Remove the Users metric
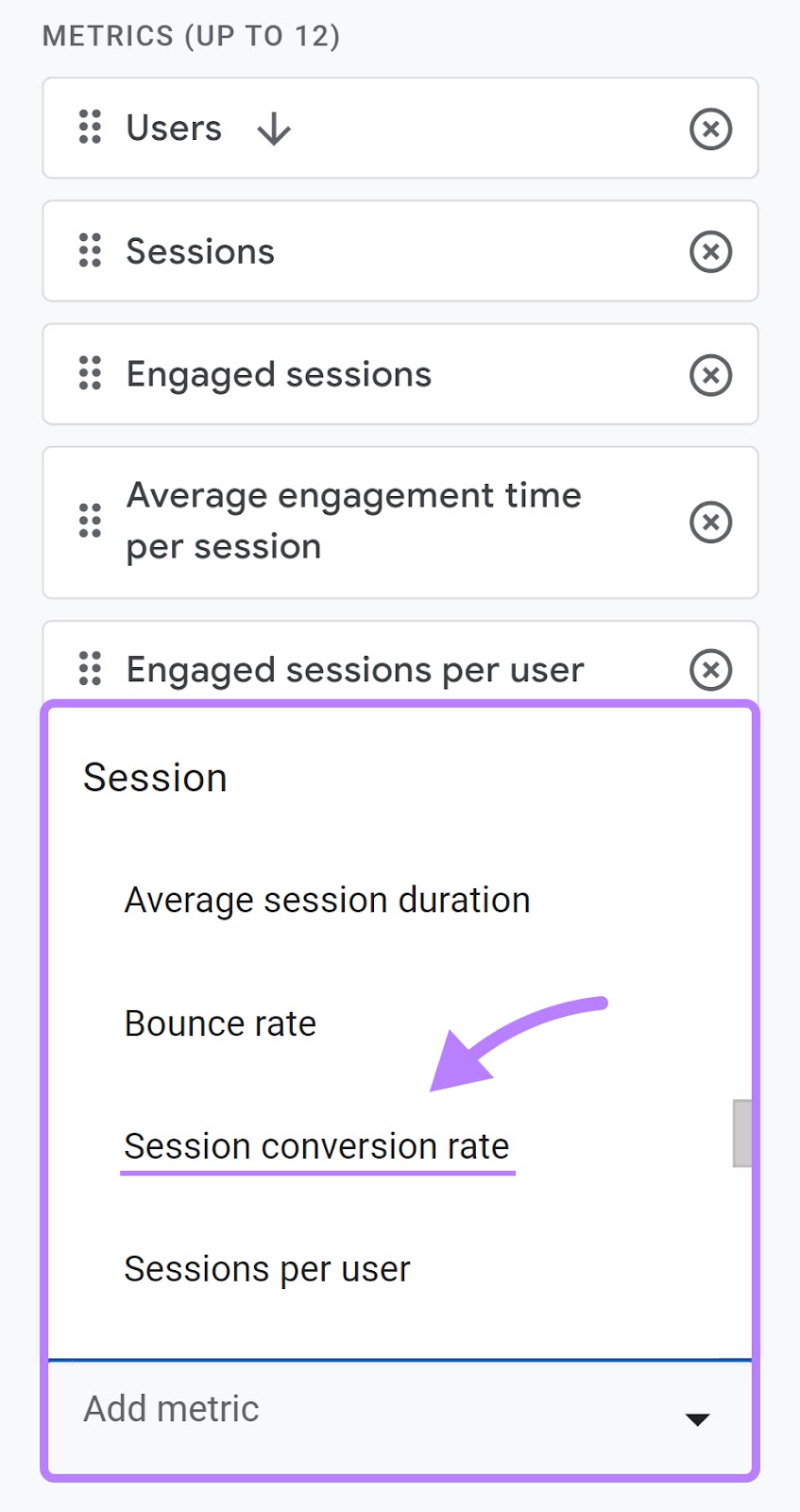 coord(710,129)
